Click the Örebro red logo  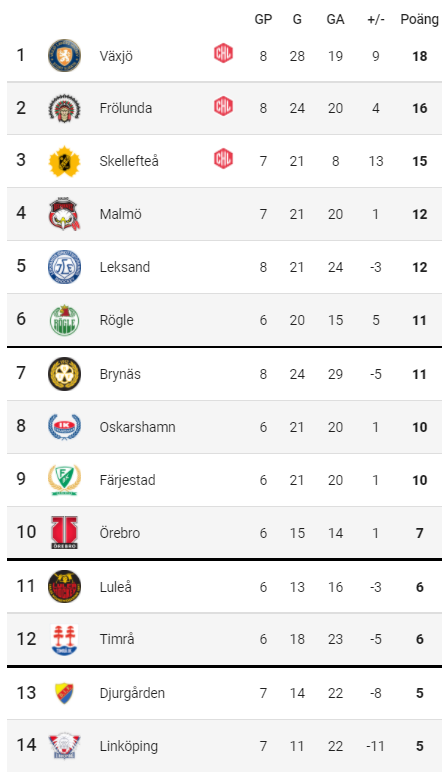click(64, 532)
